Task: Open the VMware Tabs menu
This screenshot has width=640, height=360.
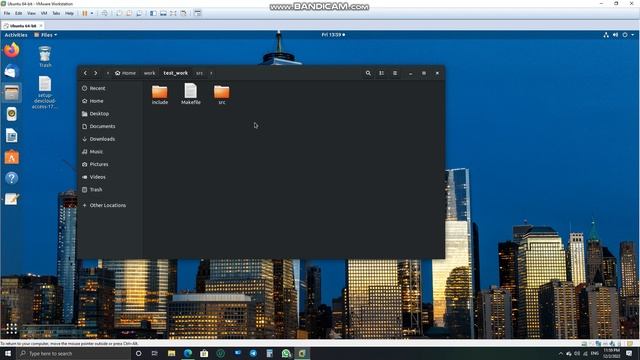Action: click(56, 13)
